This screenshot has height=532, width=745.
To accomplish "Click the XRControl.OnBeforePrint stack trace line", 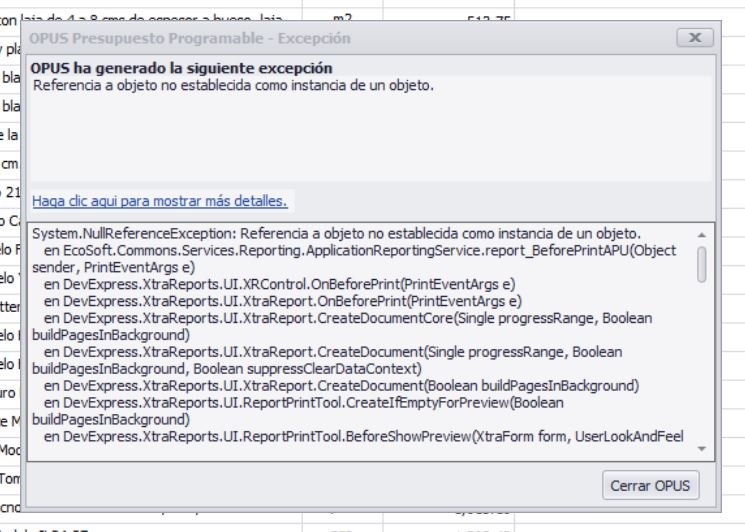I will (279, 284).
